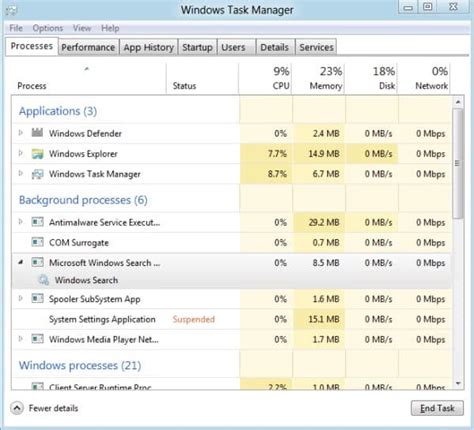Click the 8.7% CPU value for Task Manager
The height and width of the screenshot is (430, 474).
[x=277, y=174]
